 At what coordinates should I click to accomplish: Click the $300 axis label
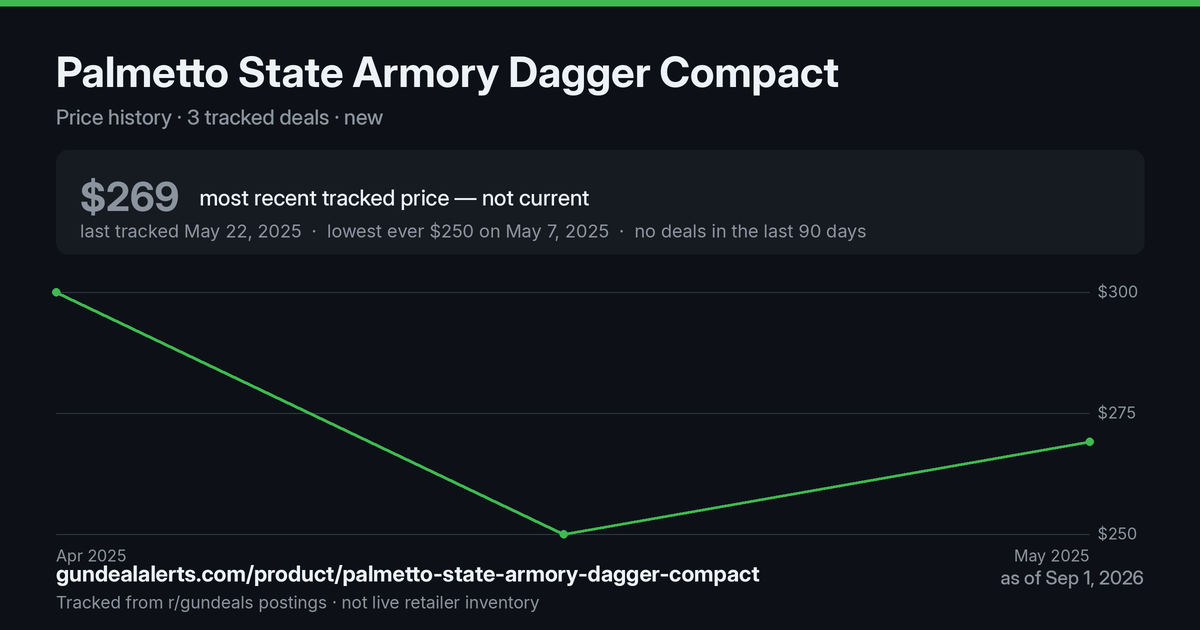click(1118, 292)
